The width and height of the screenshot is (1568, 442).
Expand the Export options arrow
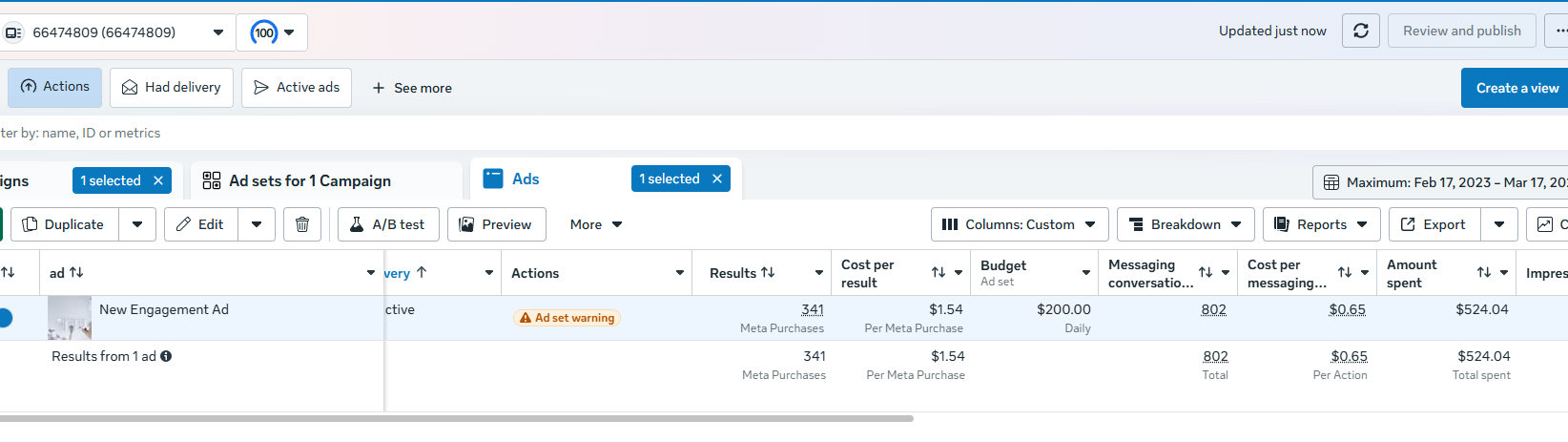pyautogui.click(x=1499, y=224)
